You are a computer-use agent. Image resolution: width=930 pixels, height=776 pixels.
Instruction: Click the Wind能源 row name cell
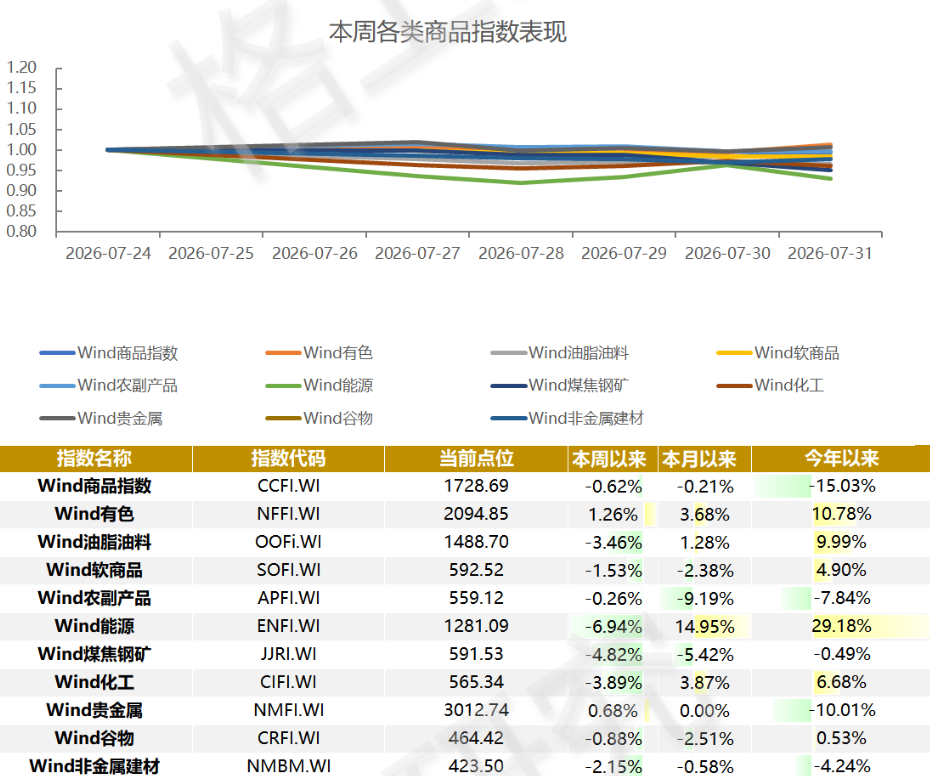[95, 626]
